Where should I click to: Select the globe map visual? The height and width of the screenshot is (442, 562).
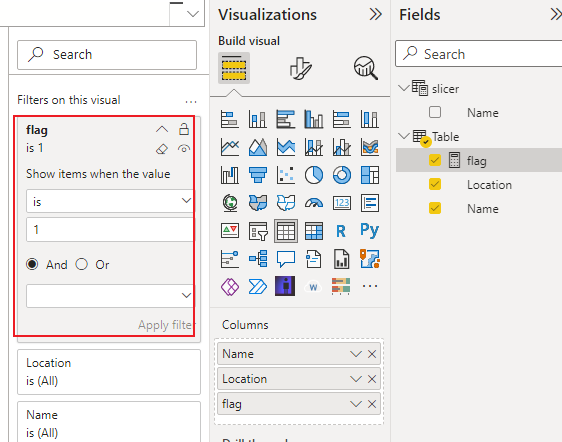230,203
